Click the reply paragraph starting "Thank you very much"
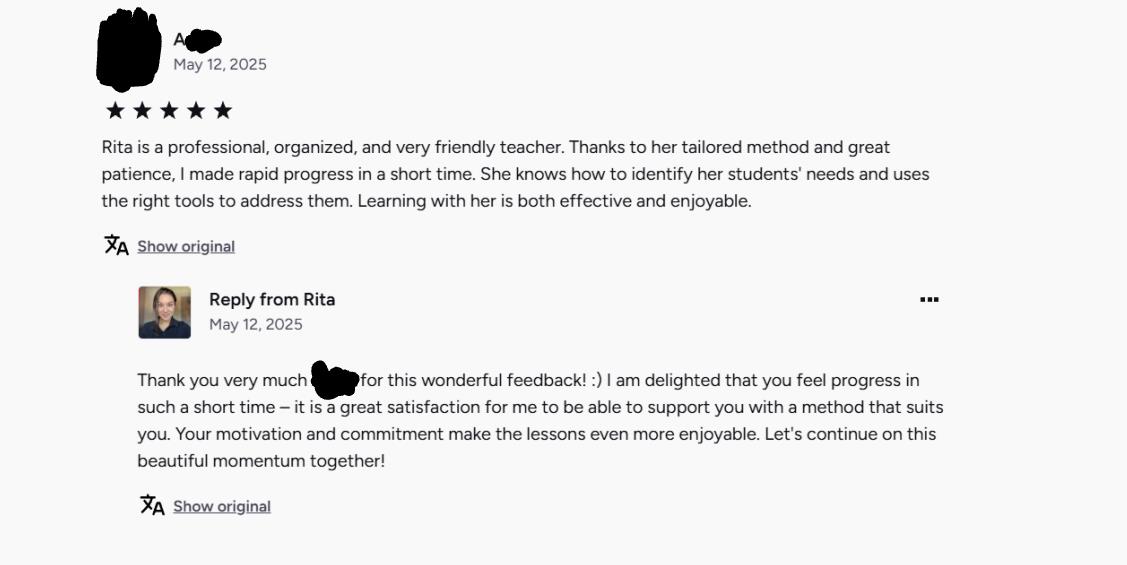Screen dimensions: 1127x565 pyautogui.click(x=540, y=421)
